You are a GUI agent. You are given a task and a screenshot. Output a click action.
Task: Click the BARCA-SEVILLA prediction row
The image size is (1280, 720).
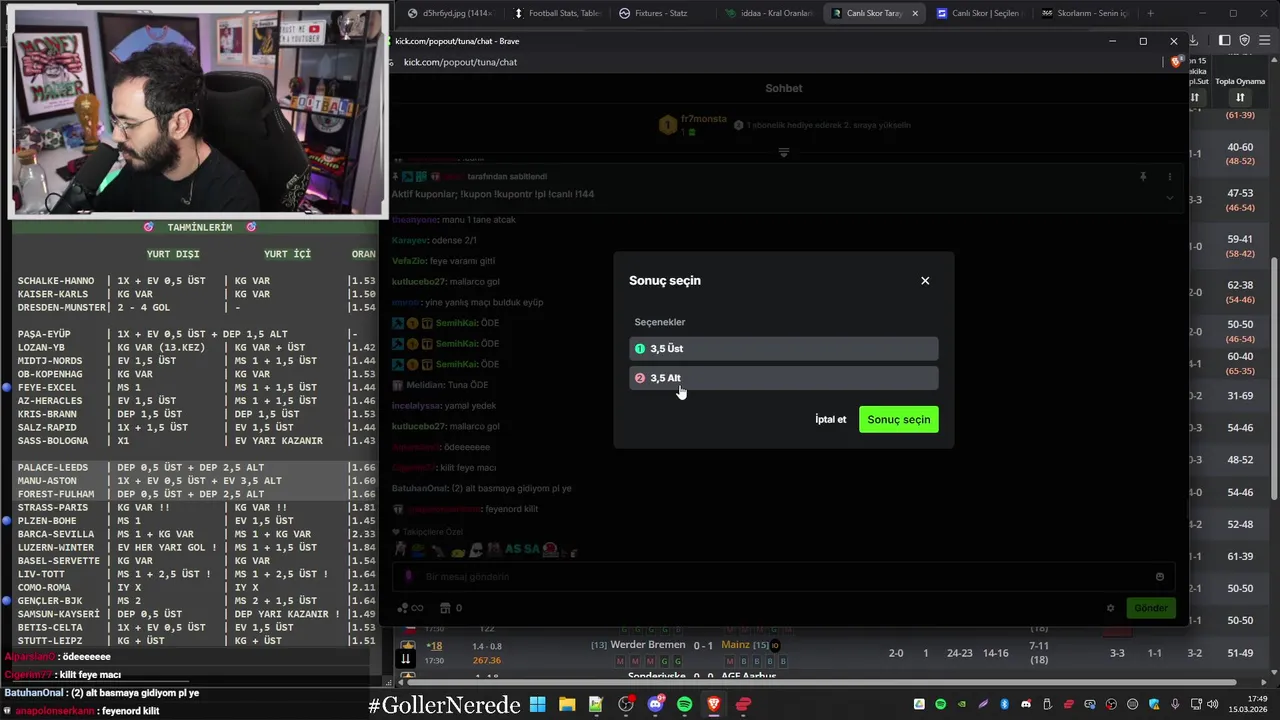pos(196,534)
